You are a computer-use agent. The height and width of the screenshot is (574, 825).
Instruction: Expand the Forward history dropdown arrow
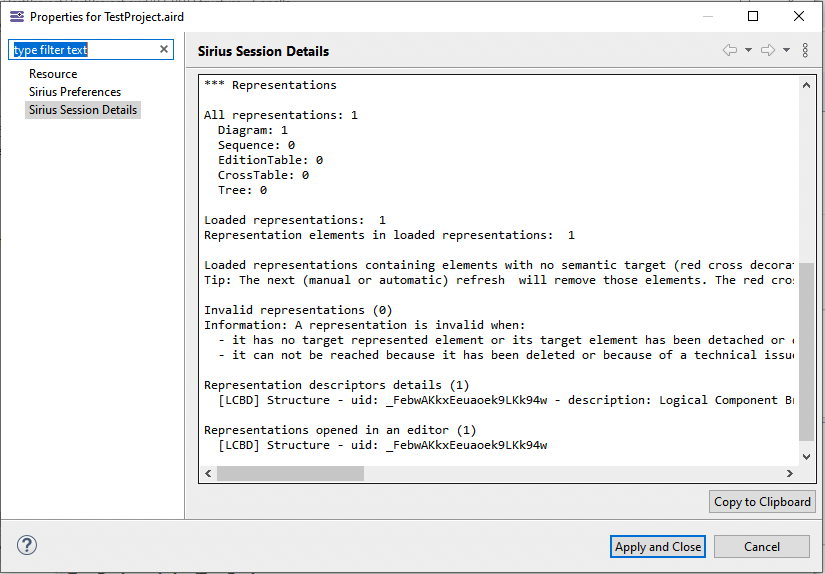[786, 50]
